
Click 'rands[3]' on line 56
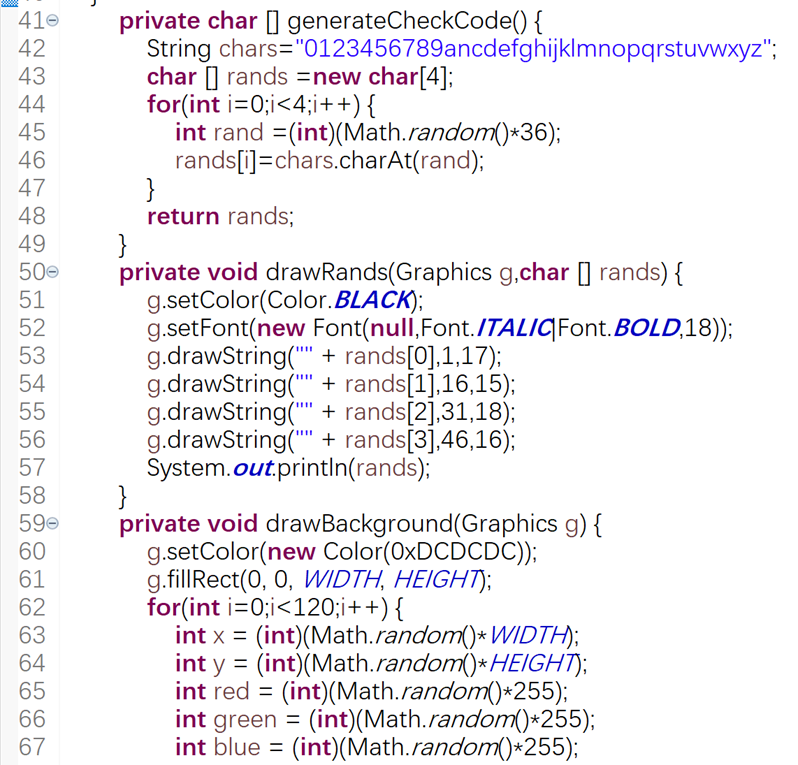[390, 440]
